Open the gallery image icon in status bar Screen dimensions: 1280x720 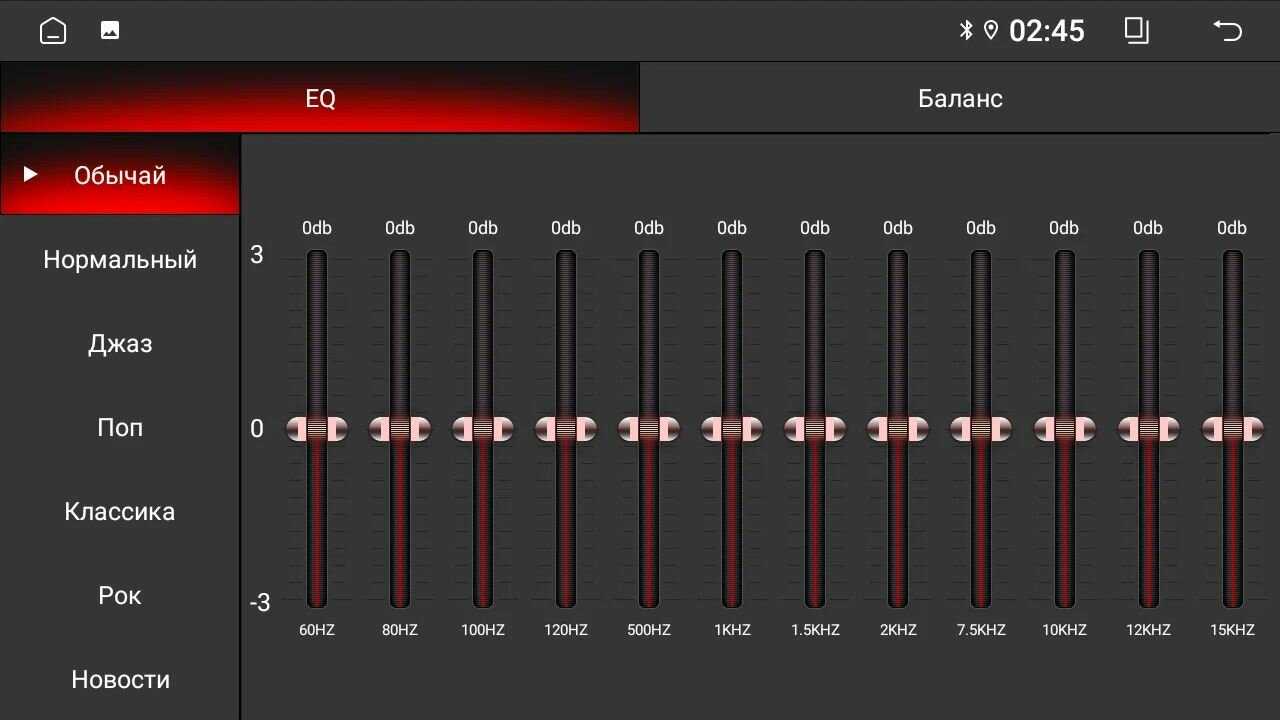pos(110,31)
